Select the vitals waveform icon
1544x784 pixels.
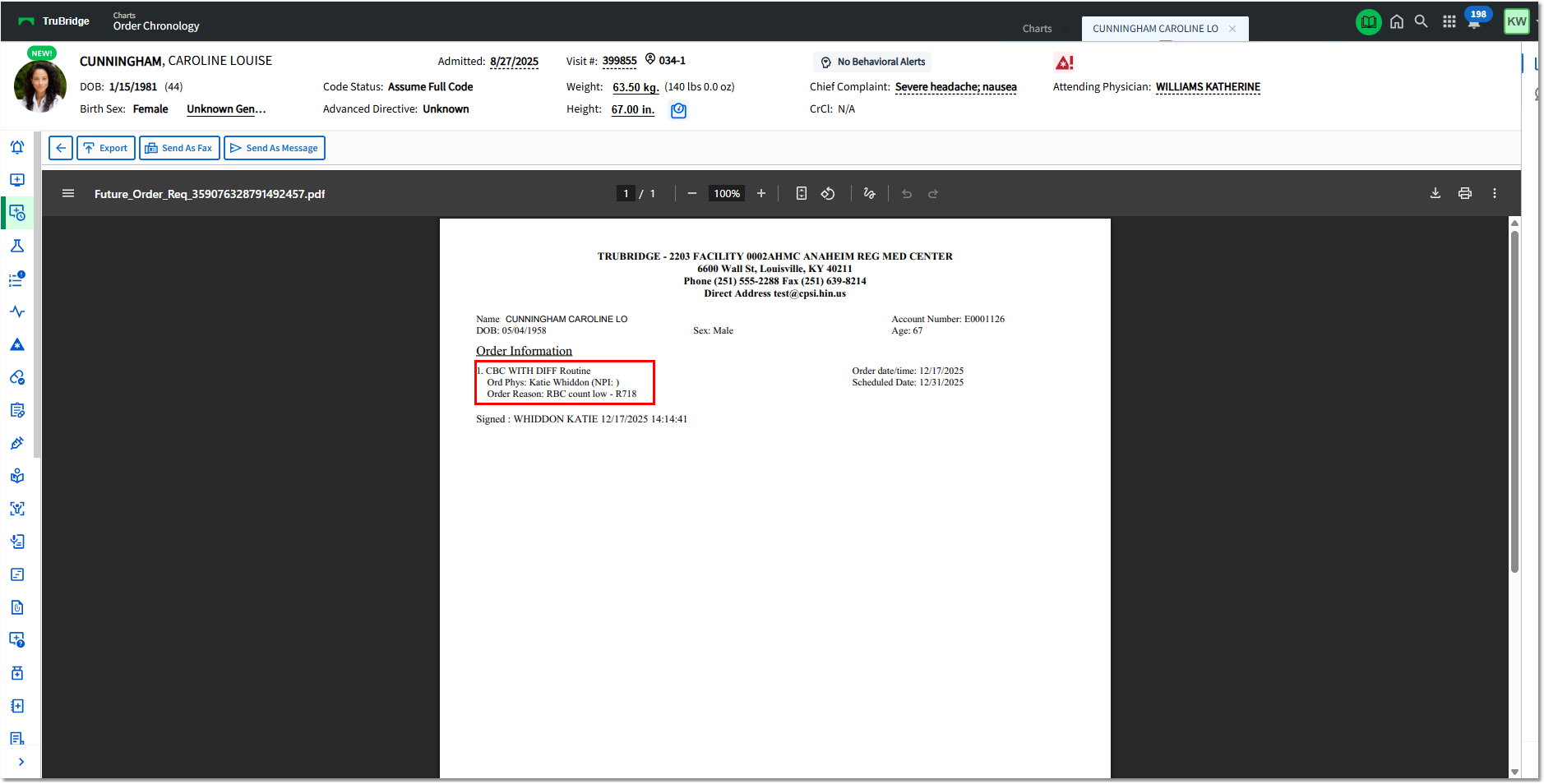coord(17,311)
